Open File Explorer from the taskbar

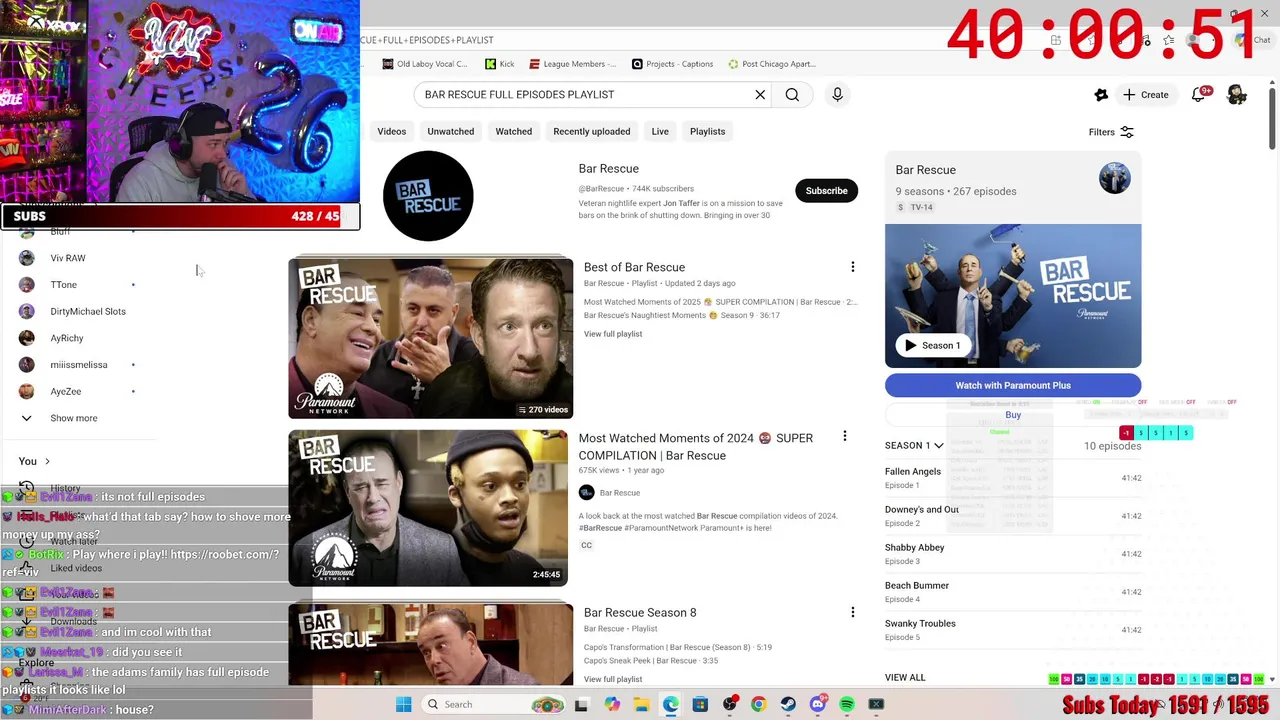tap(641, 704)
